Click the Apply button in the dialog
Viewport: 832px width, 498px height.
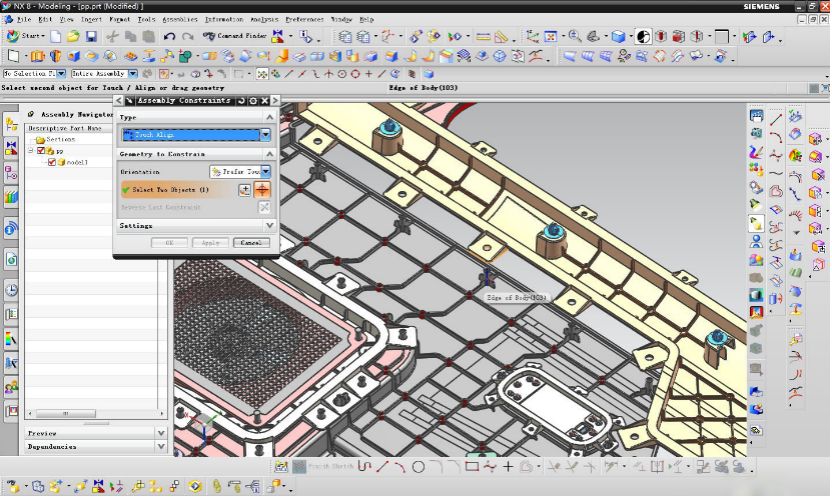pos(210,242)
